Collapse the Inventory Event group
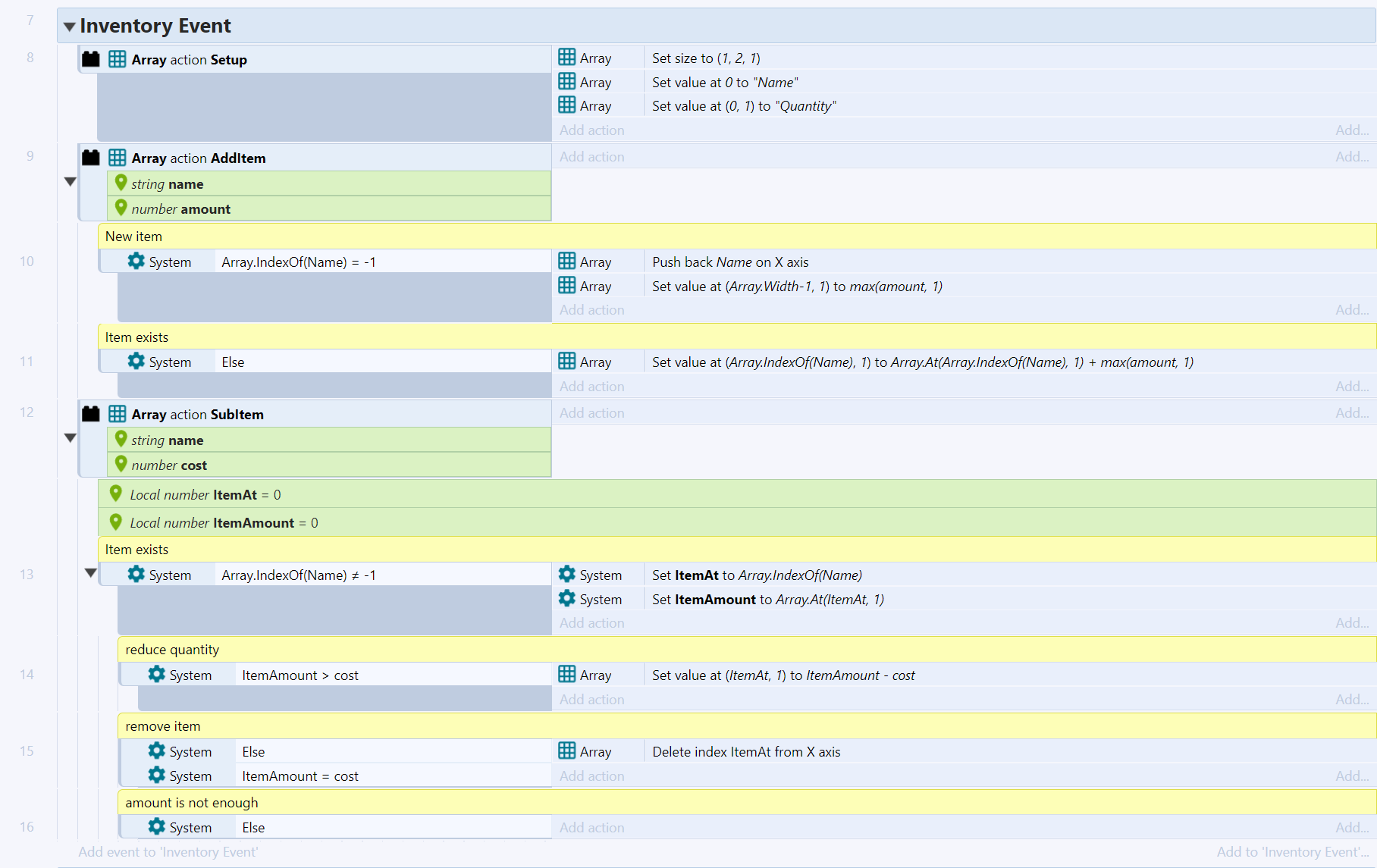 click(x=70, y=27)
